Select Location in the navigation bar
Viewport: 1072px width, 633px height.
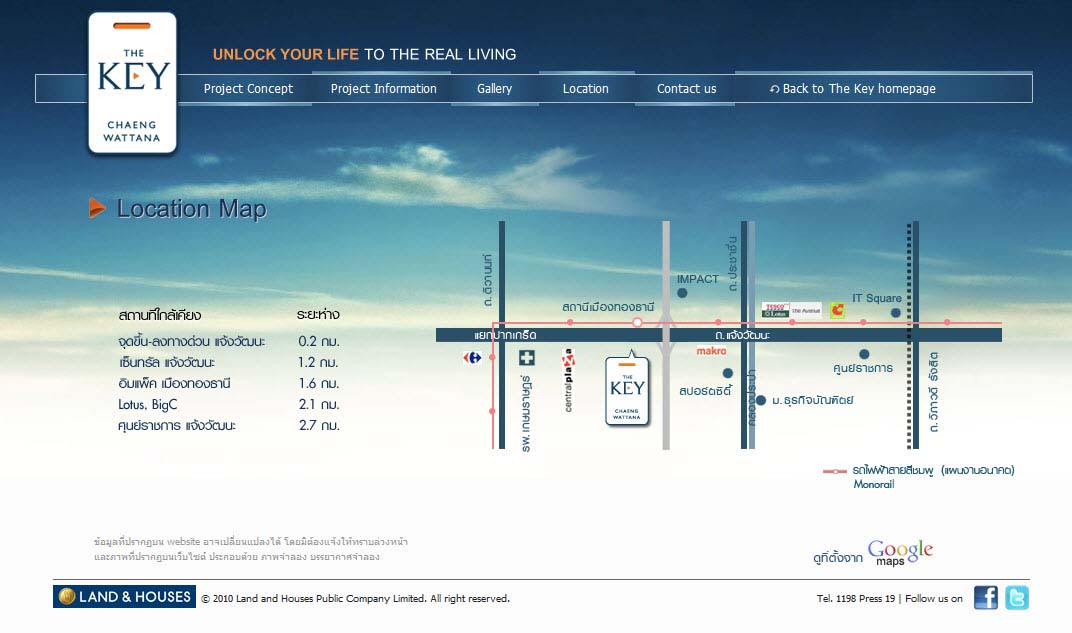click(x=585, y=89)
